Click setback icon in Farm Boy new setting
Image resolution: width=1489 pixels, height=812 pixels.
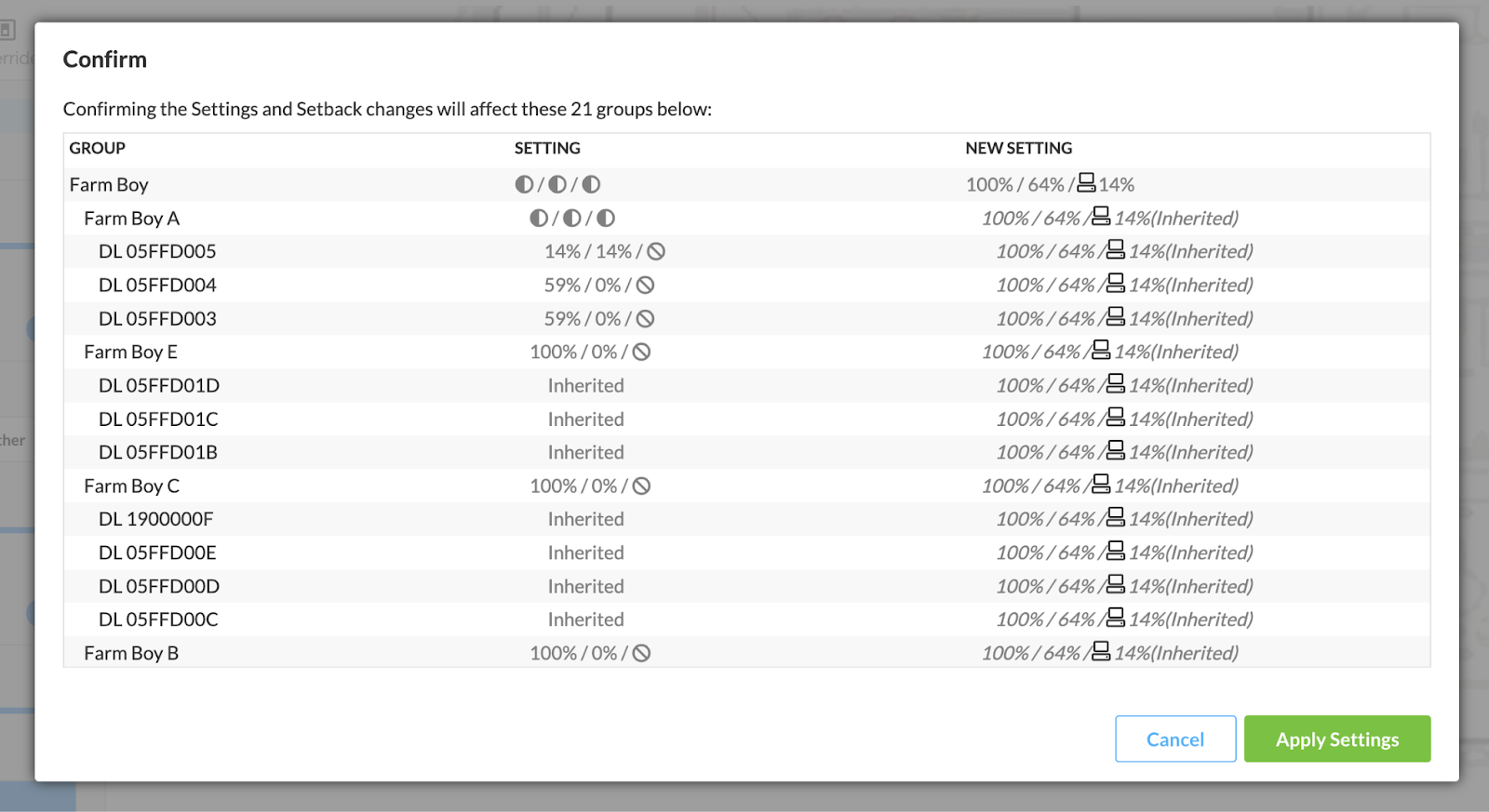coord(1086,183)
